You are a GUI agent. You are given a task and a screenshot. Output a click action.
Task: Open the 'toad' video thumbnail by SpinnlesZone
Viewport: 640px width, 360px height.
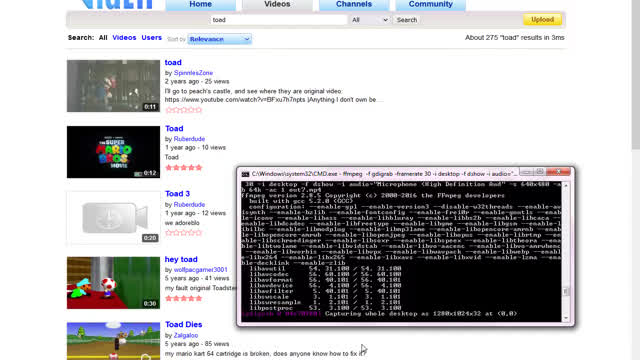[x=113, y=86]
